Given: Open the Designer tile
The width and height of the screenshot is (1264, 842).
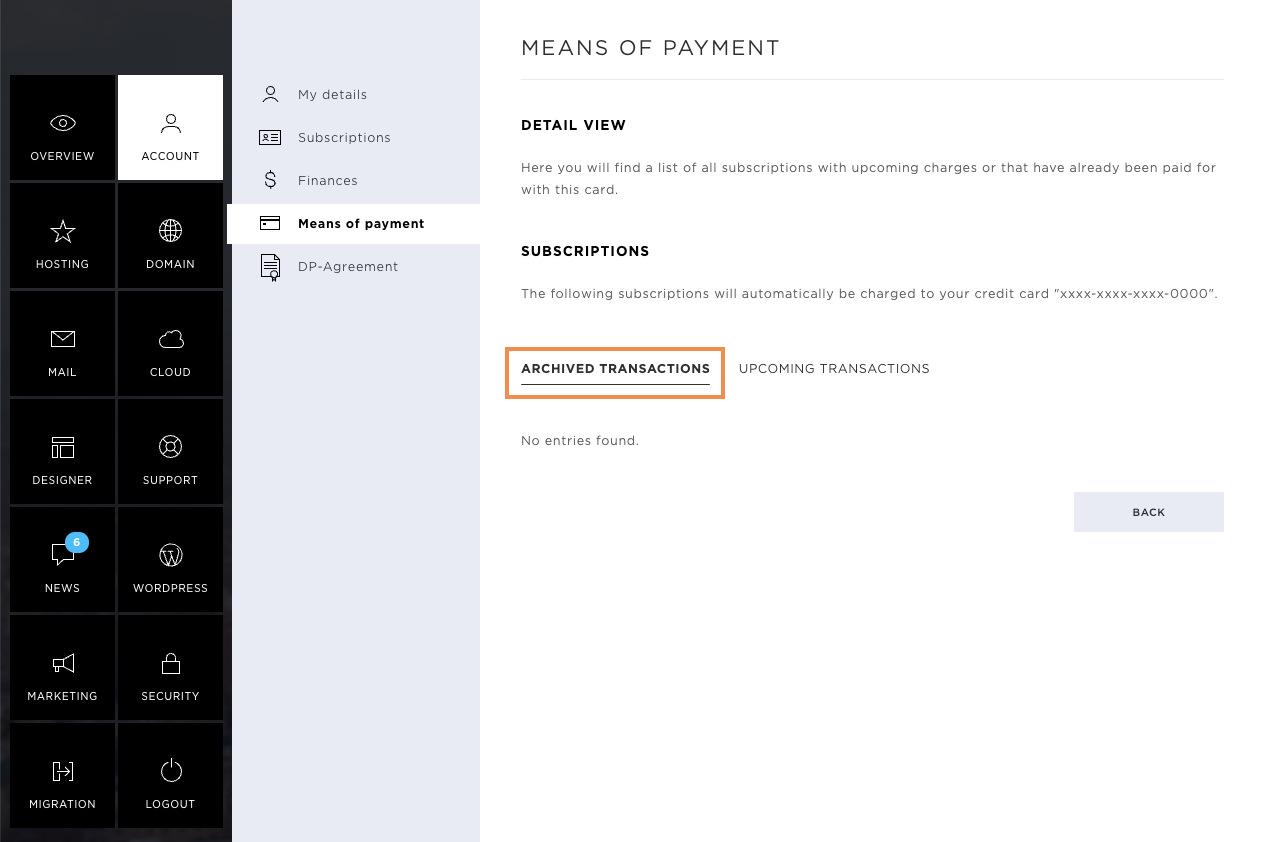Looking at the screenshot, I should (62, 452).
